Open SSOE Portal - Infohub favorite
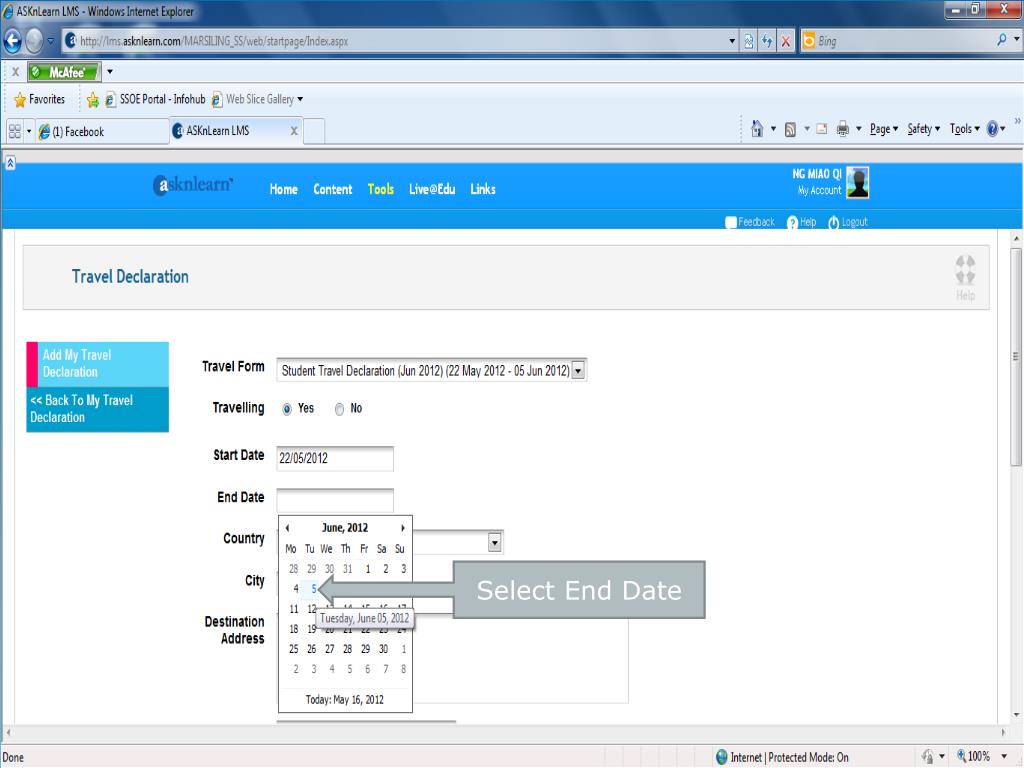 pos(155,99)
